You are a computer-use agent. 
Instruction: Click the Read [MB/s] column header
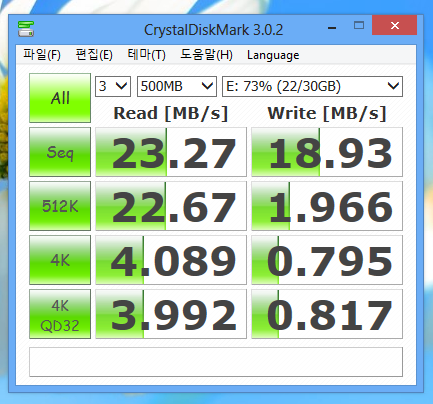[171, 113]
